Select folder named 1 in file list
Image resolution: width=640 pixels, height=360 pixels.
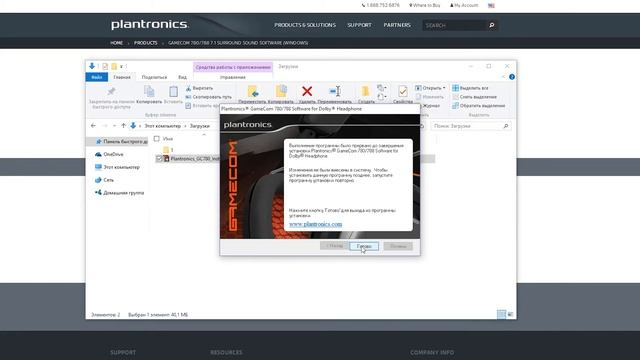pos(168,150)
